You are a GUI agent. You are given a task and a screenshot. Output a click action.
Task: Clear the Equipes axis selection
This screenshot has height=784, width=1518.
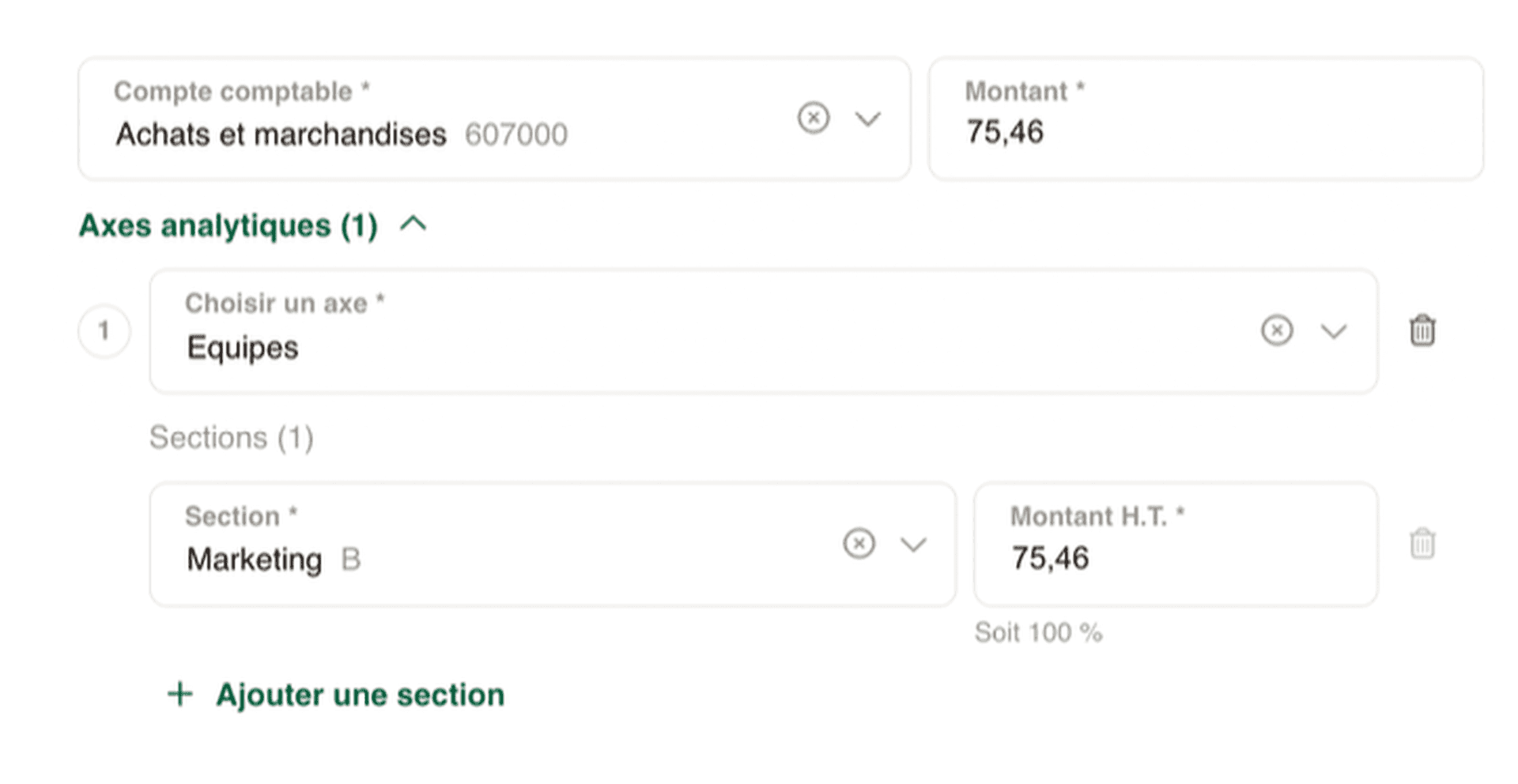(1276, 330)
